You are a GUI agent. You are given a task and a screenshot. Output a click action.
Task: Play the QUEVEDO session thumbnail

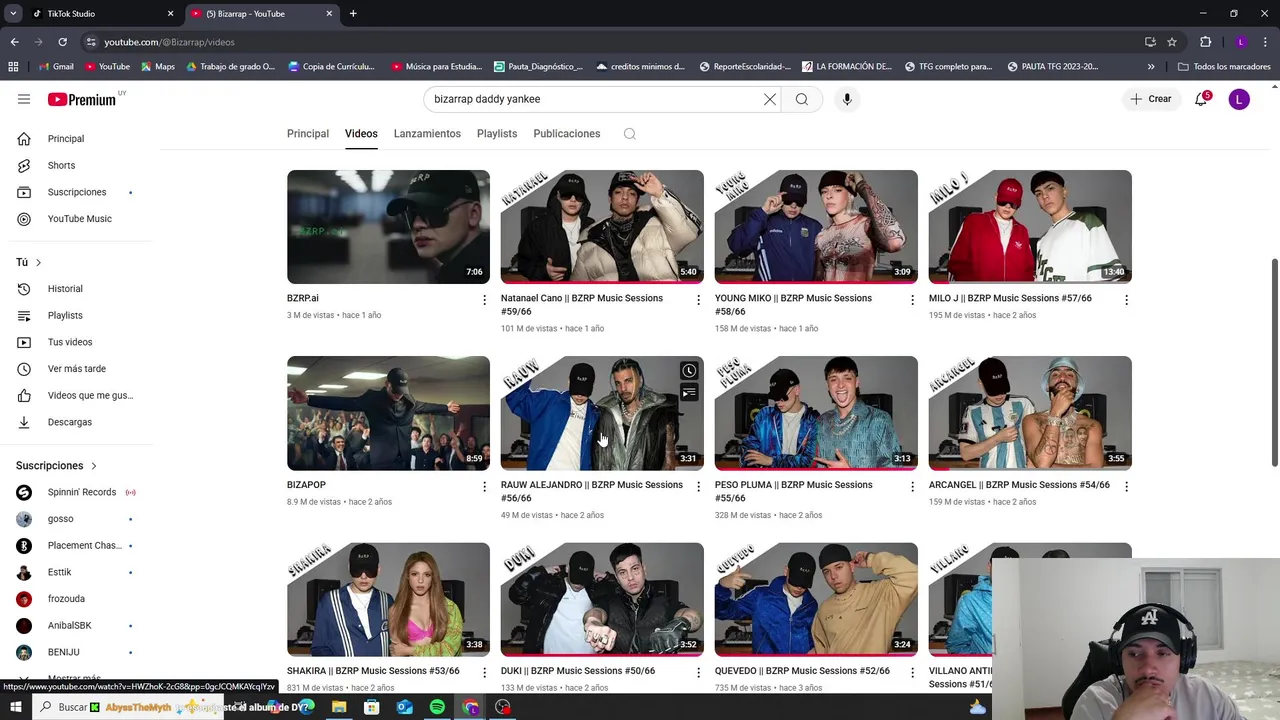816,599
